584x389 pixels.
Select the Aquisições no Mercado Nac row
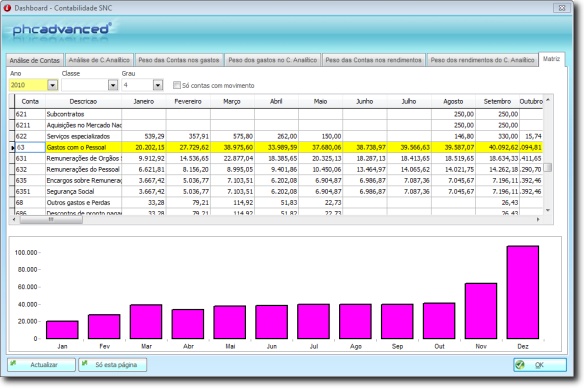(276, 125)
